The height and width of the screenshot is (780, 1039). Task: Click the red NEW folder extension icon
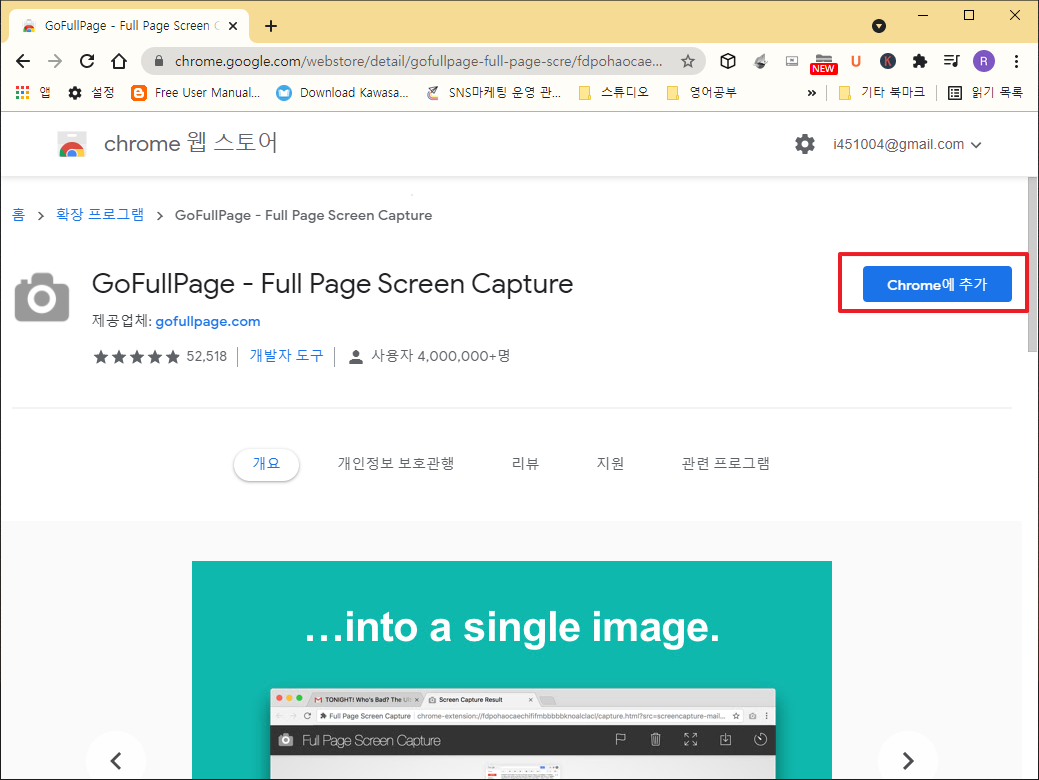(822, 61)
